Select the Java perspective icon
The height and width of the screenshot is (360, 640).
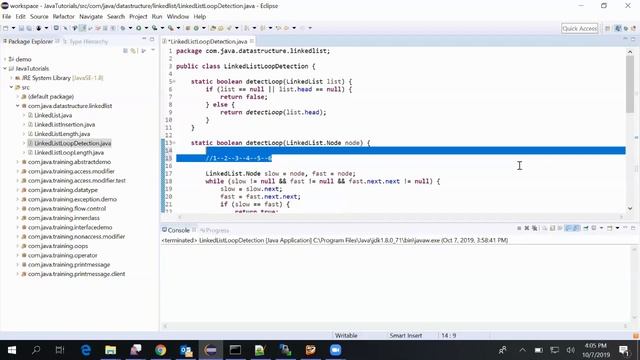click(x=618, y=28)
